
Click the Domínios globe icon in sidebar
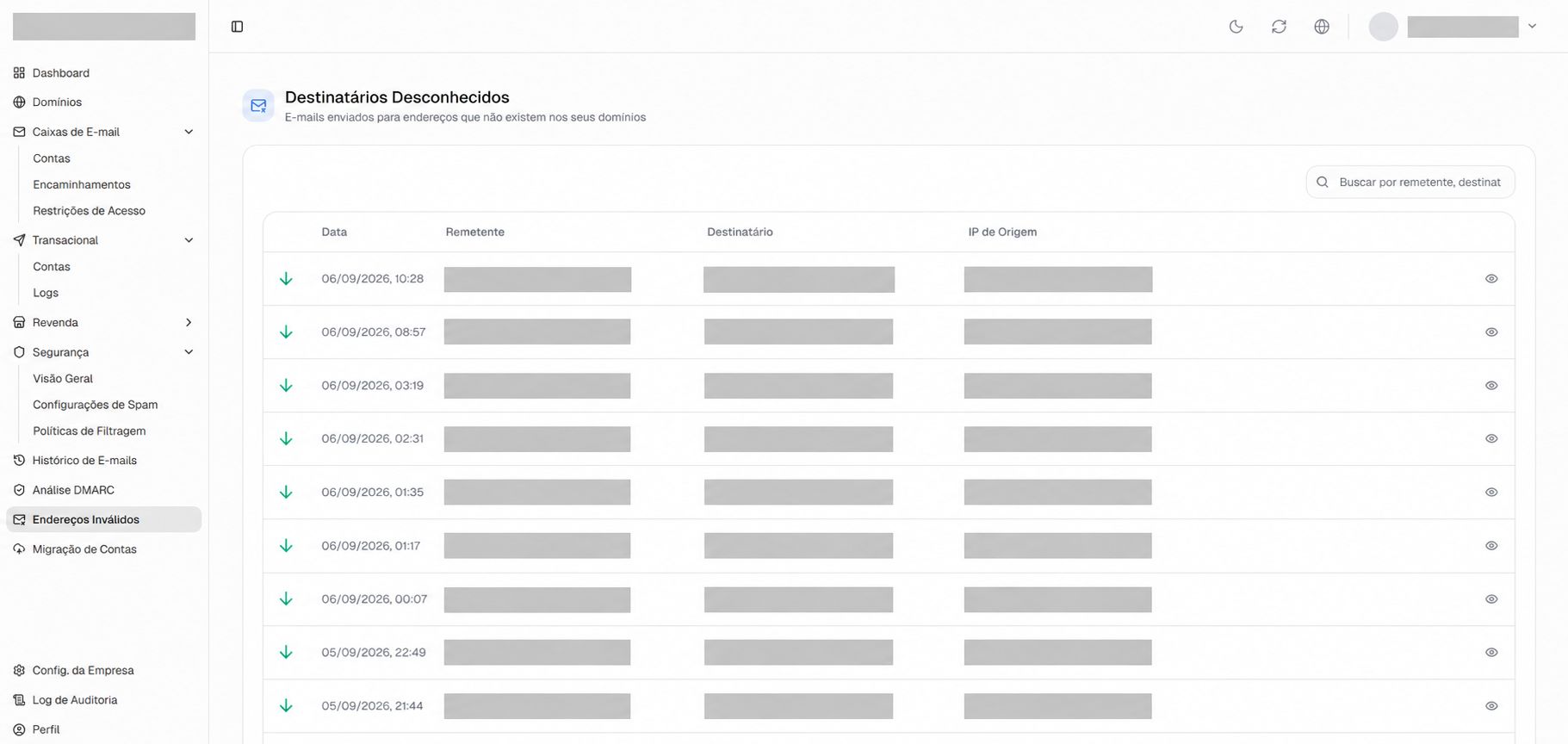pos(19,102)
